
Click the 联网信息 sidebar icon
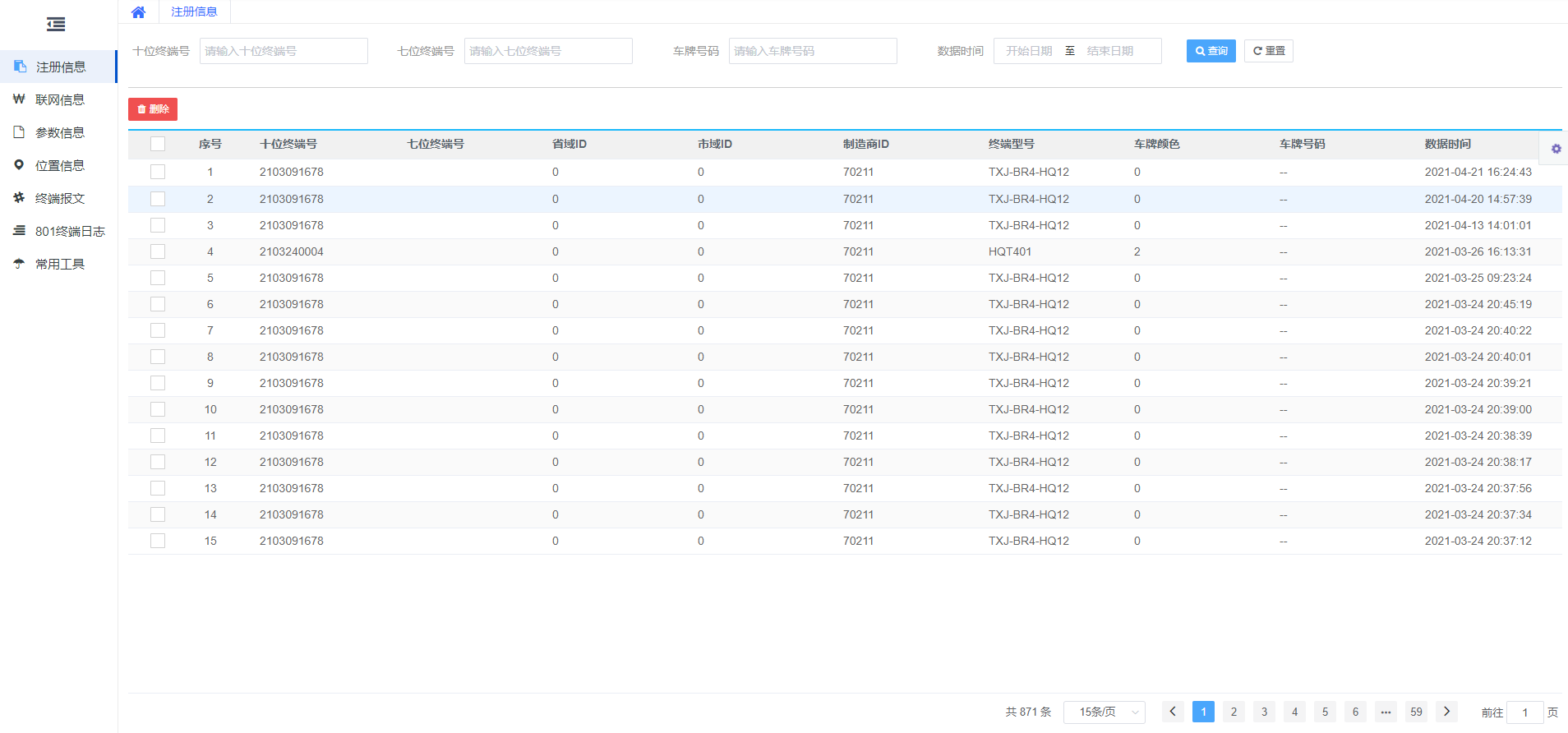point(19,99)
